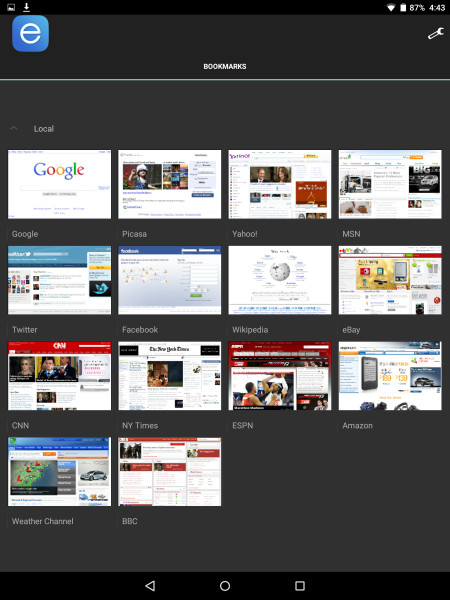Click the CNN label text
This screenshot has height=600, width=450.
(20, 426)
